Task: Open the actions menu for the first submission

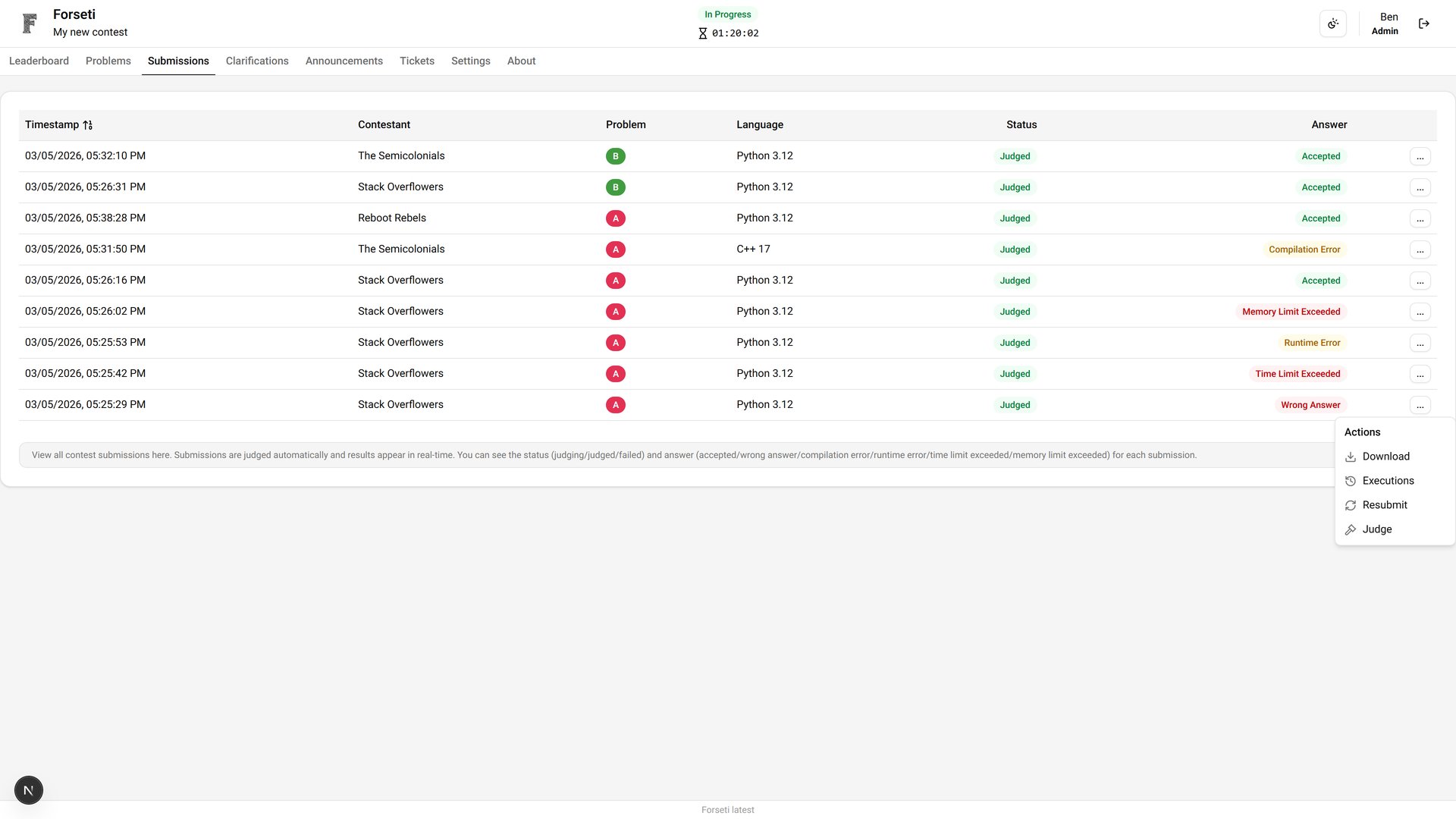Action: (x=1421, y=155)
